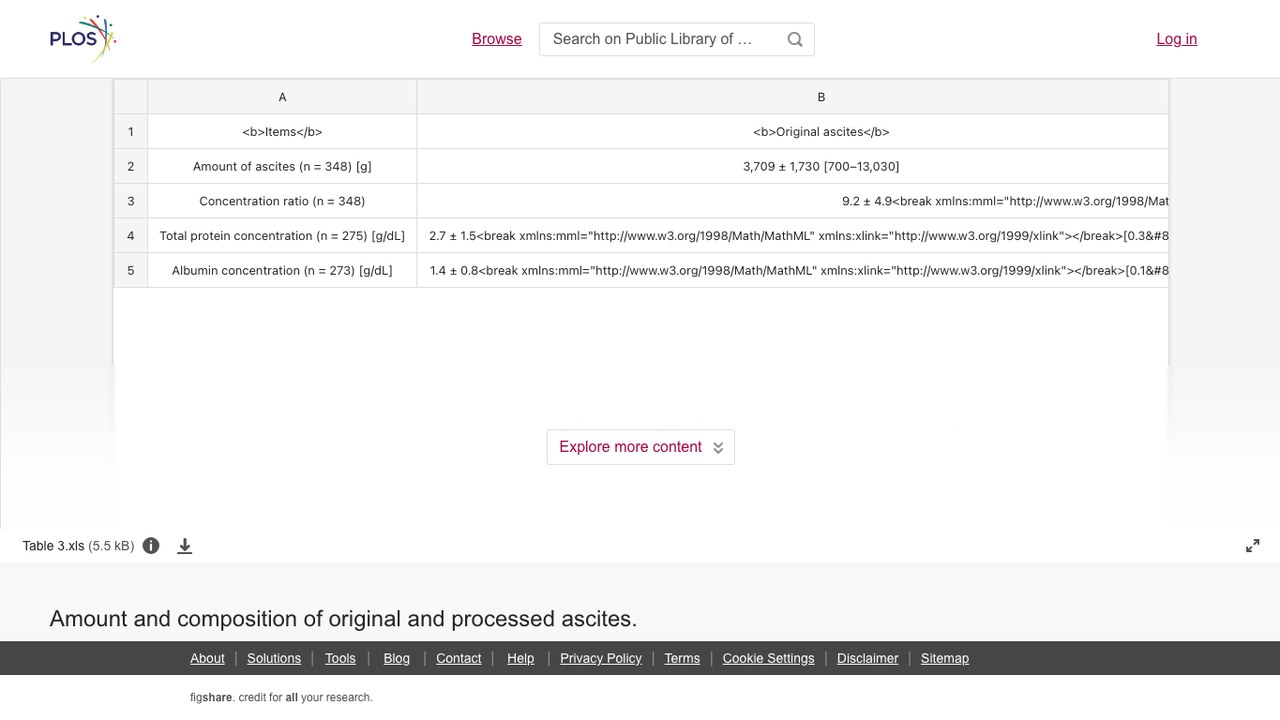Focus the Search on Public Library field
Screen dimensions: 1280x720
(x=660, y=39)
